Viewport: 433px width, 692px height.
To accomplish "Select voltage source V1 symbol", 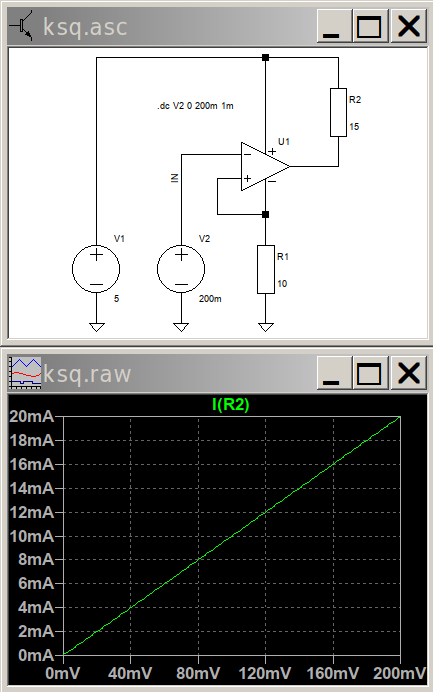I will [x=96, y=269].
